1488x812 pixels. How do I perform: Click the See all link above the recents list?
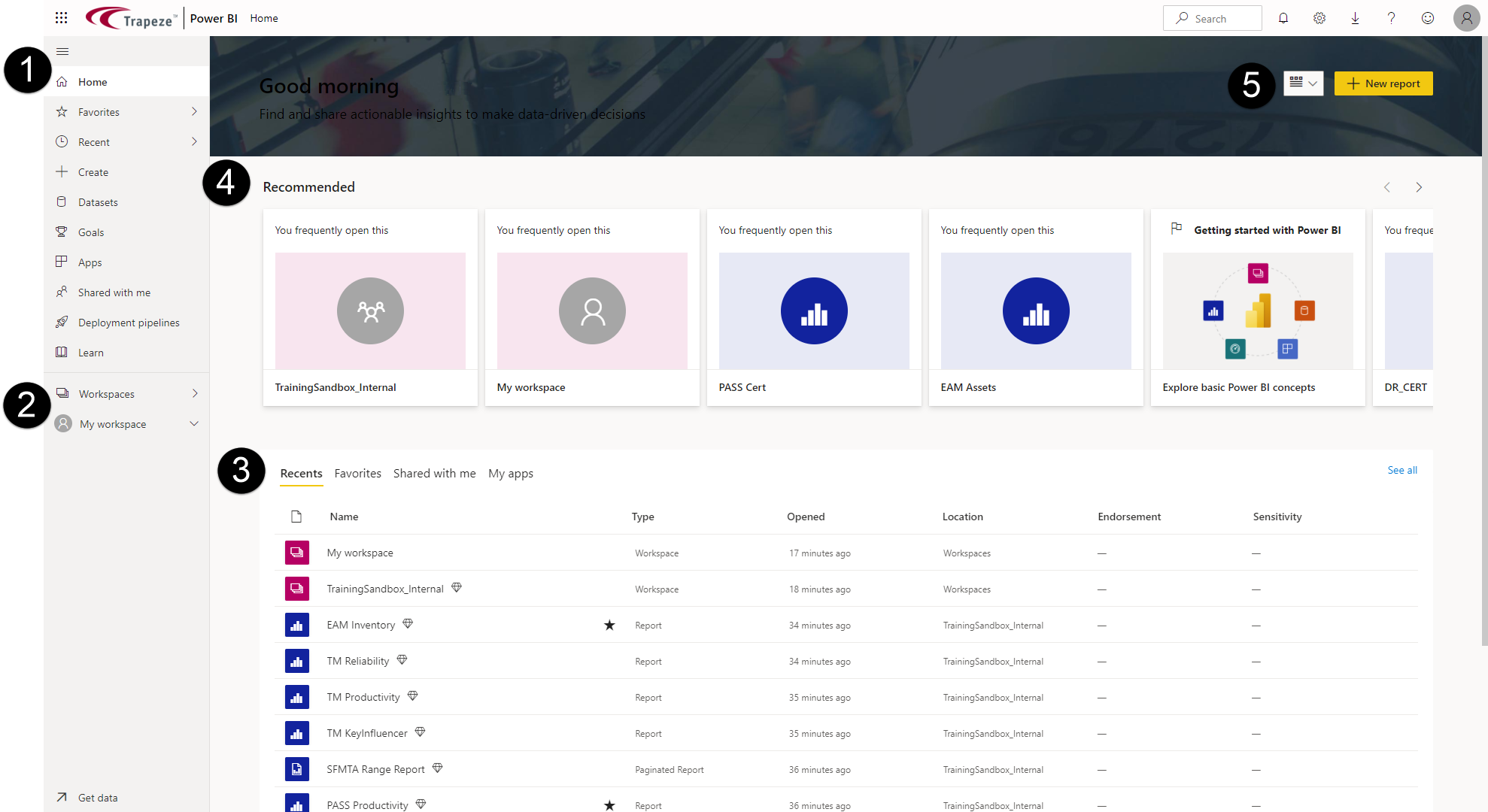[x=1401, y=469]
